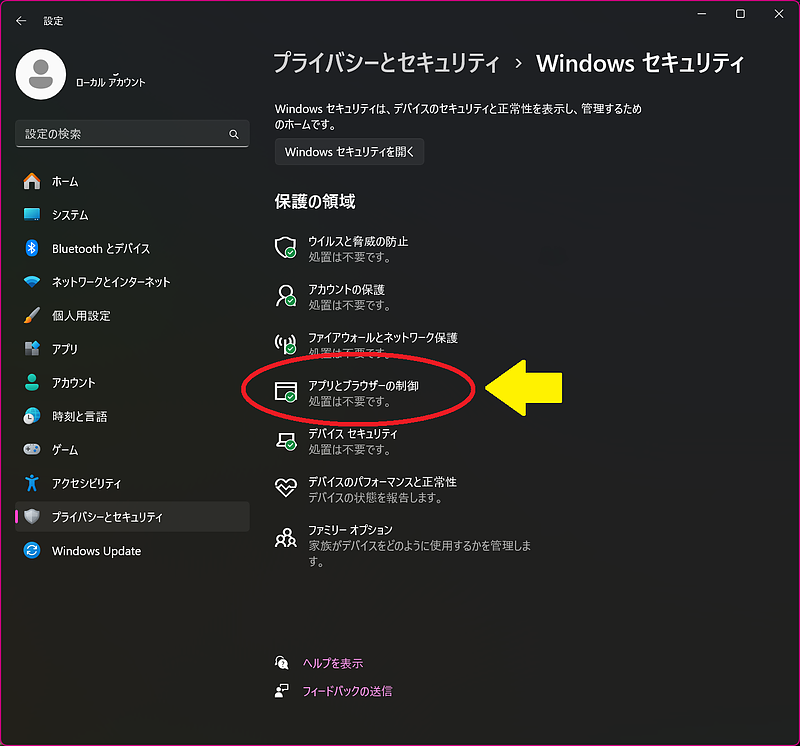Open the ホーム settings page
The width and height of the screenshot is (800, 746).
click(65, 181)
